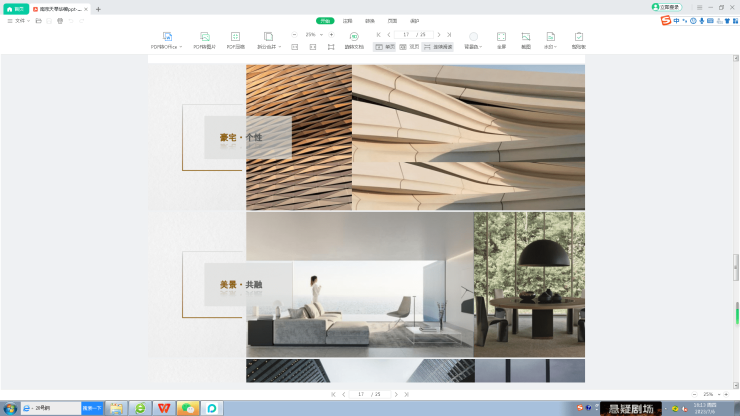Click the PDF转图片 icon
Image resolution: width=740 pixels, height=416 pixels.
click(x=205, y=36)
